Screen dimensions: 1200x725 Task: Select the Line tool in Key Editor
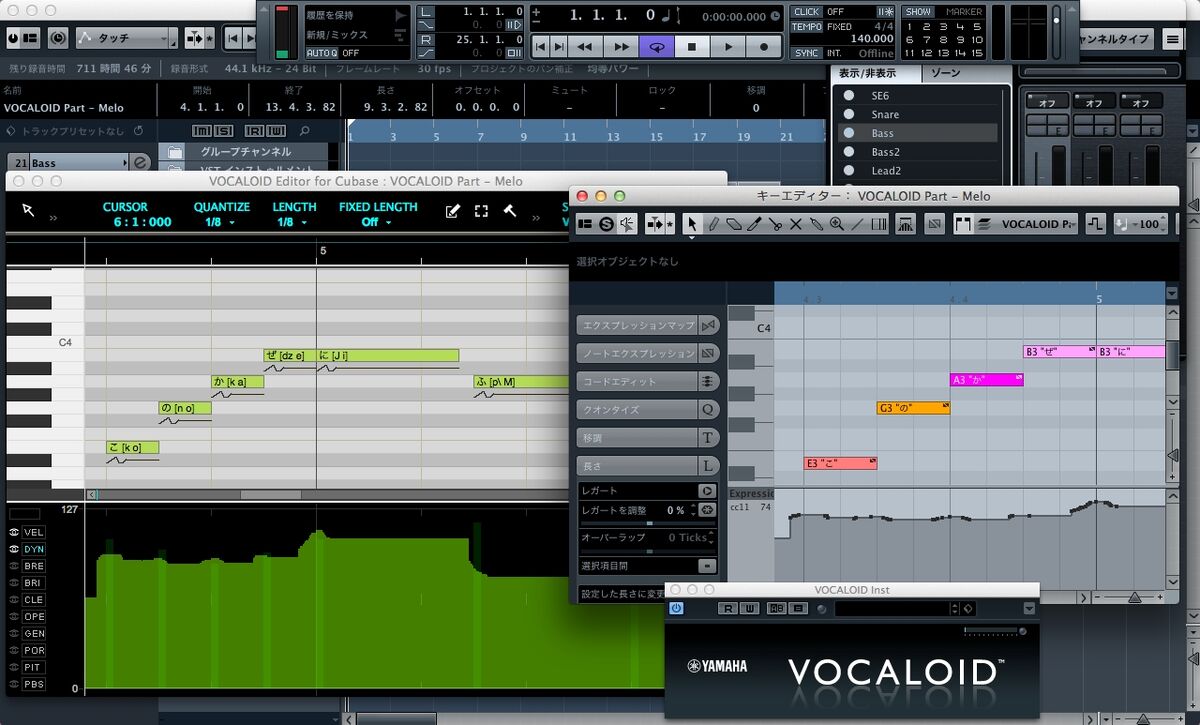coord(857,225)
